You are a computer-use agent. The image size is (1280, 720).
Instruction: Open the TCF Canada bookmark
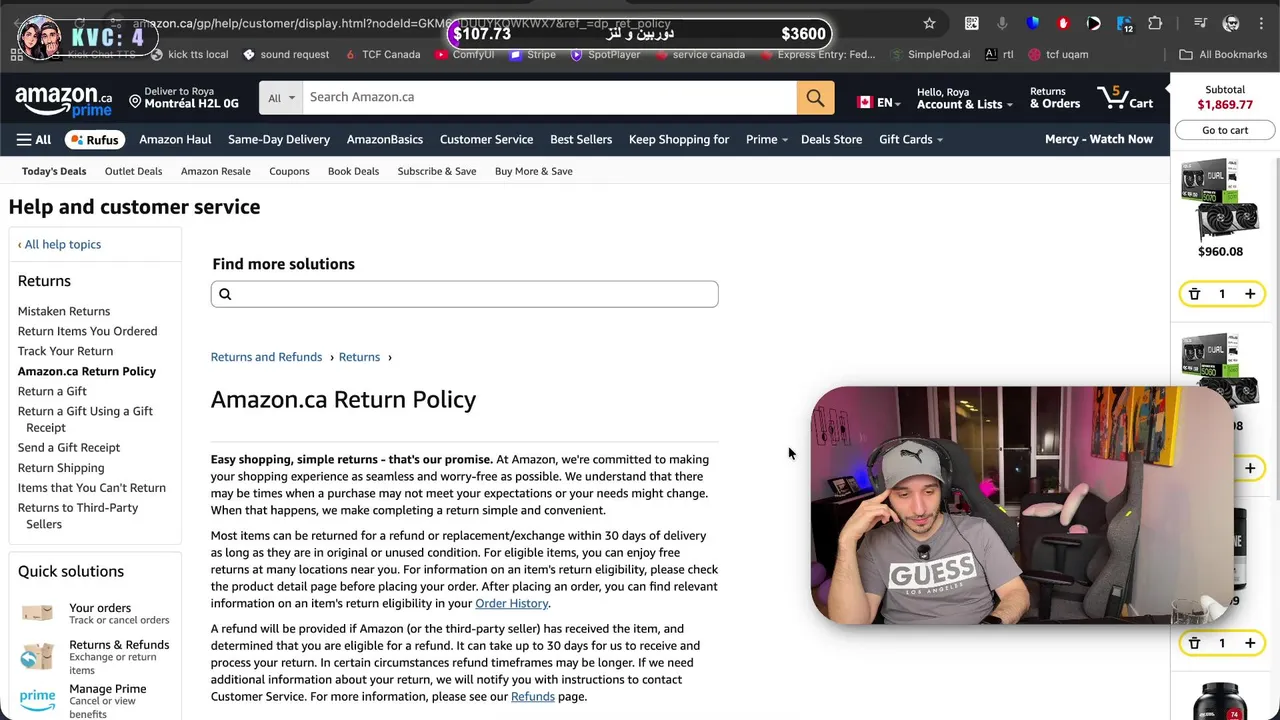click(x=382, y=54)
